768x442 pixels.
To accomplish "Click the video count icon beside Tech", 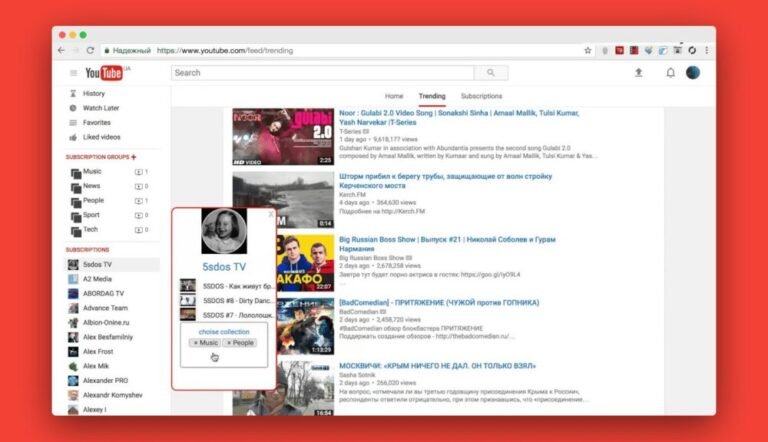I will (139, 230).
